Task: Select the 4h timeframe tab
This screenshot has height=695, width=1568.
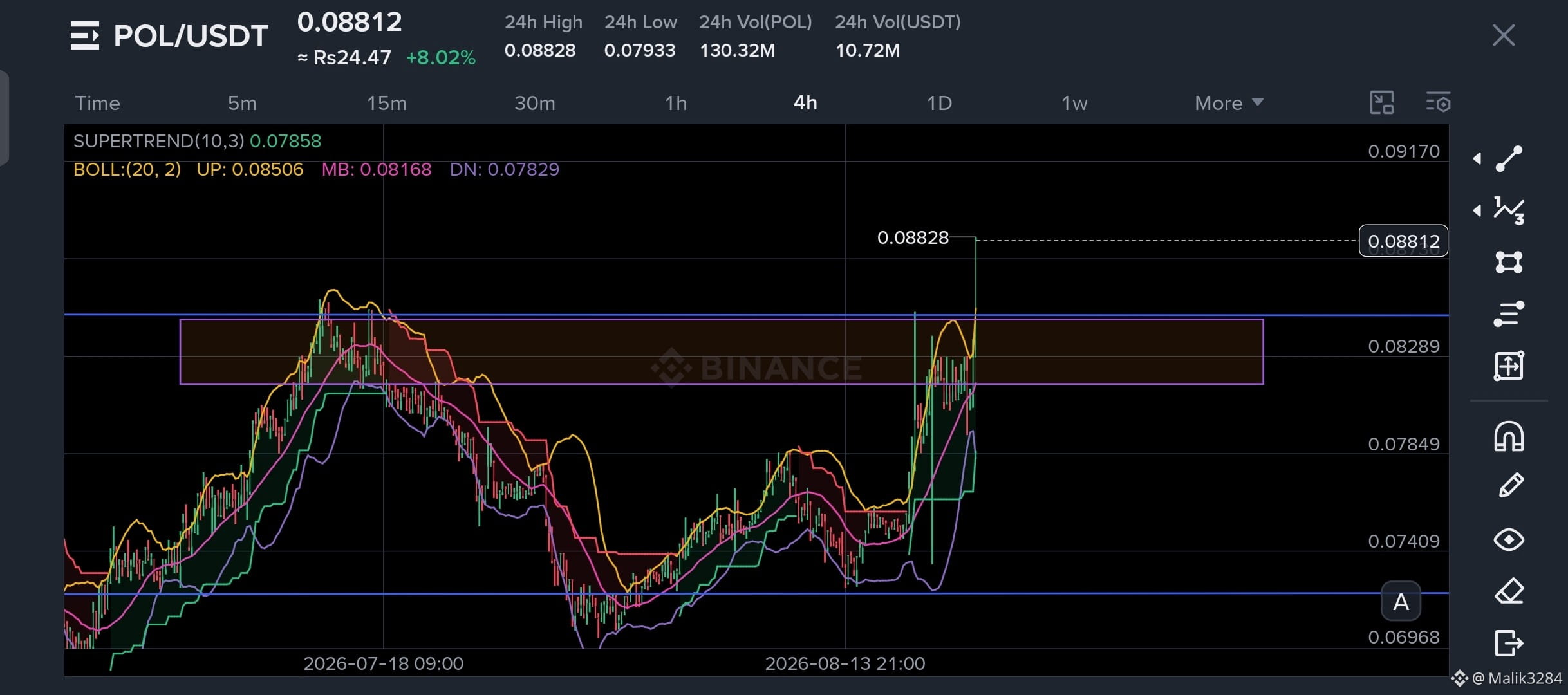Action: pos(805,103)
